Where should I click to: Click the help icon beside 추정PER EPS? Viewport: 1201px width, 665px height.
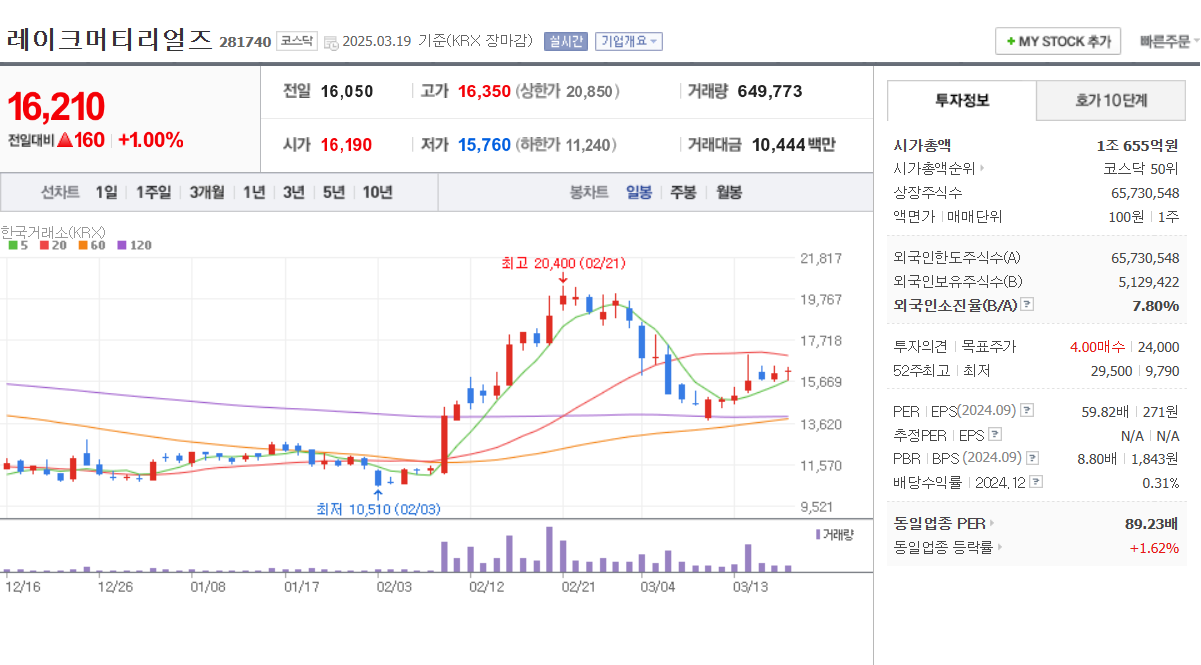pos(995,435)
